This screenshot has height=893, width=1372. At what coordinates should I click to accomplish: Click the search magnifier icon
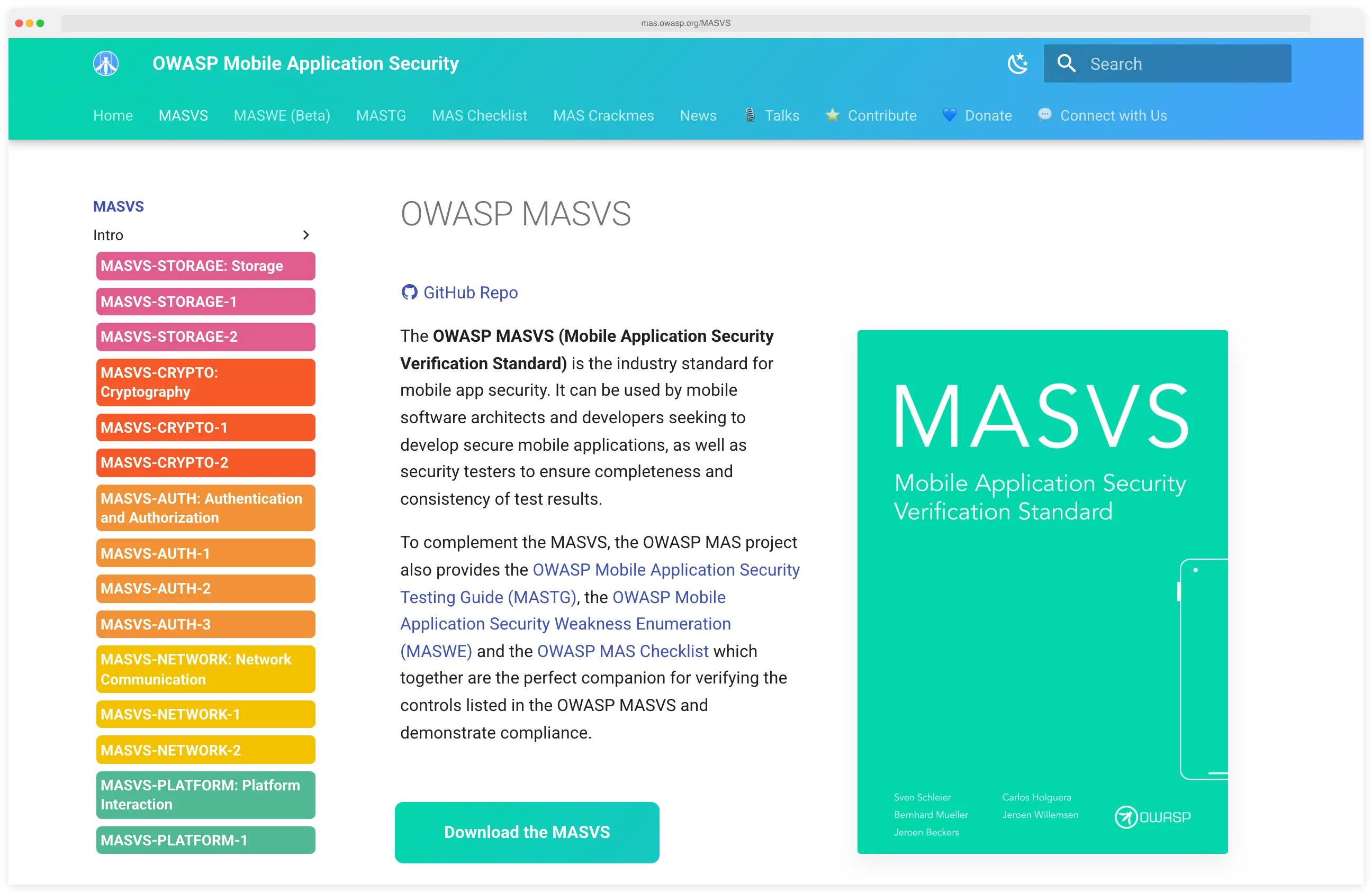[x=1066, y=63]
